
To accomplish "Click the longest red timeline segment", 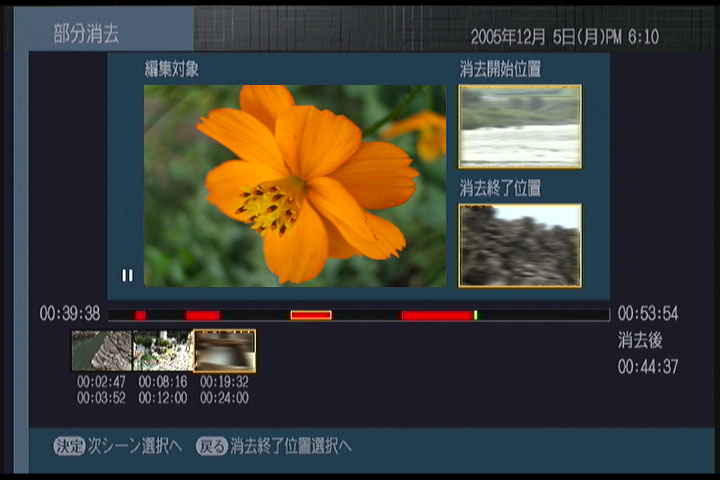I will tap(436, 315).
